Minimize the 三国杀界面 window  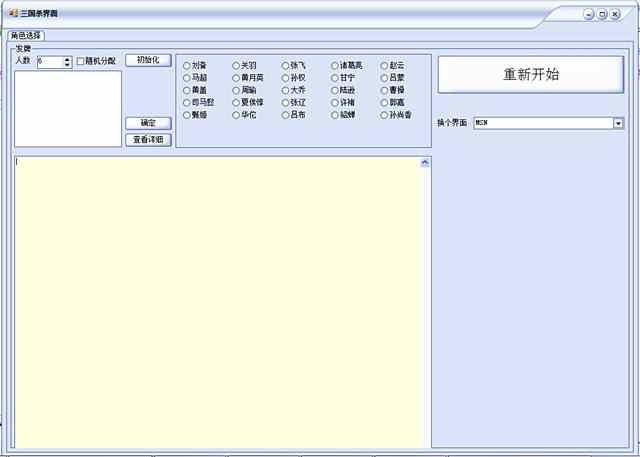tap(589, 14)
